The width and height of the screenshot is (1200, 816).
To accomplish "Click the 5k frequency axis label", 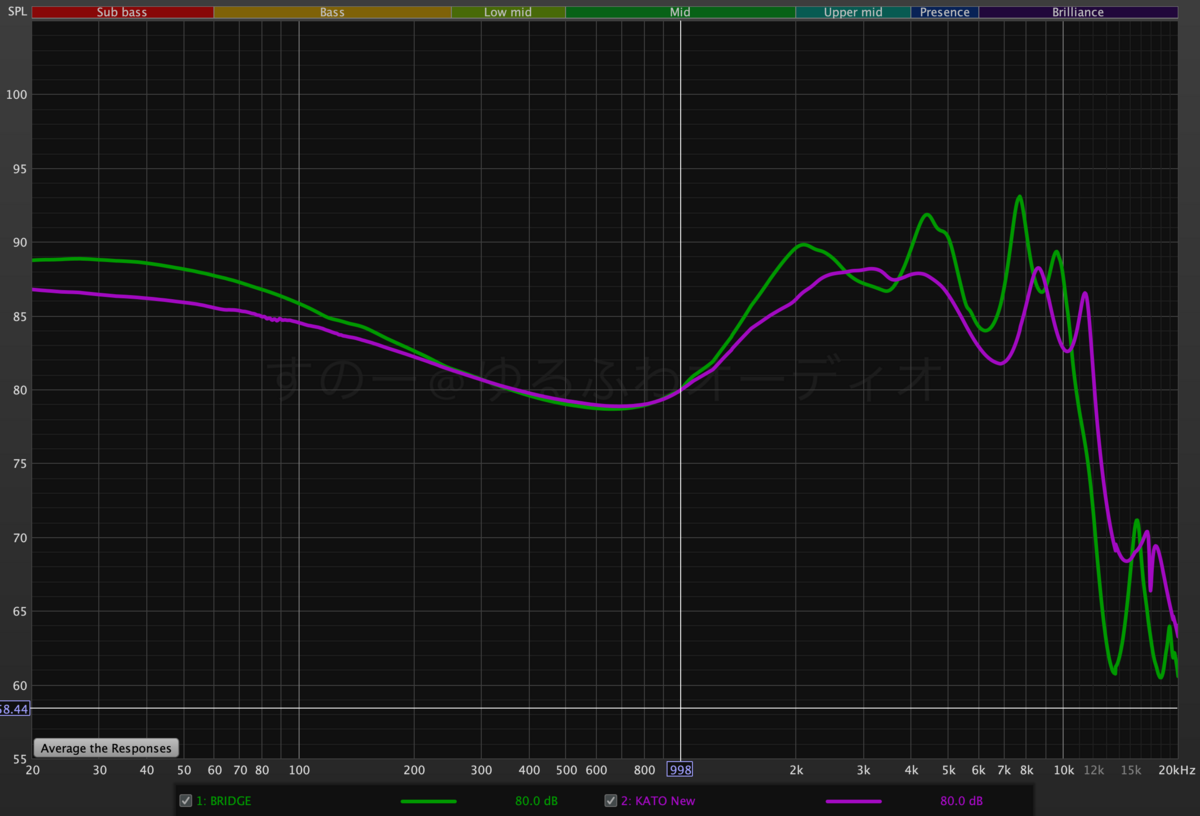I will (948, 770).
